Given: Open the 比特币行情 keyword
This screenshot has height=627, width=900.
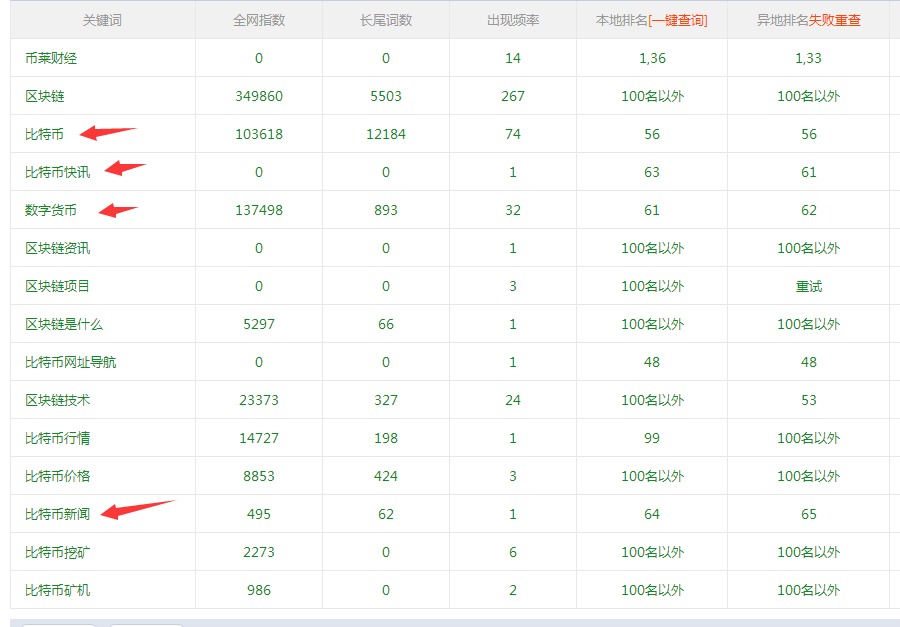Looking at the screenshot, I should point(57,438).
